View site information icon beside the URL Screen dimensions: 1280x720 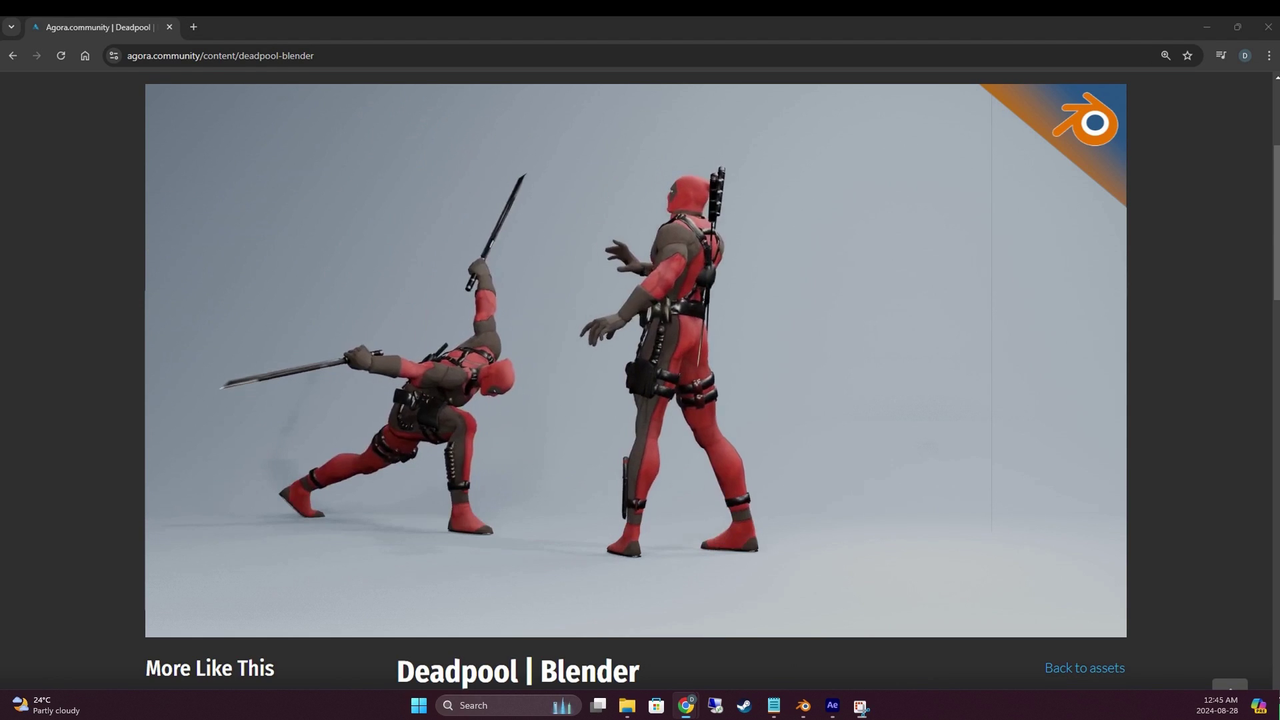[114, 56]
